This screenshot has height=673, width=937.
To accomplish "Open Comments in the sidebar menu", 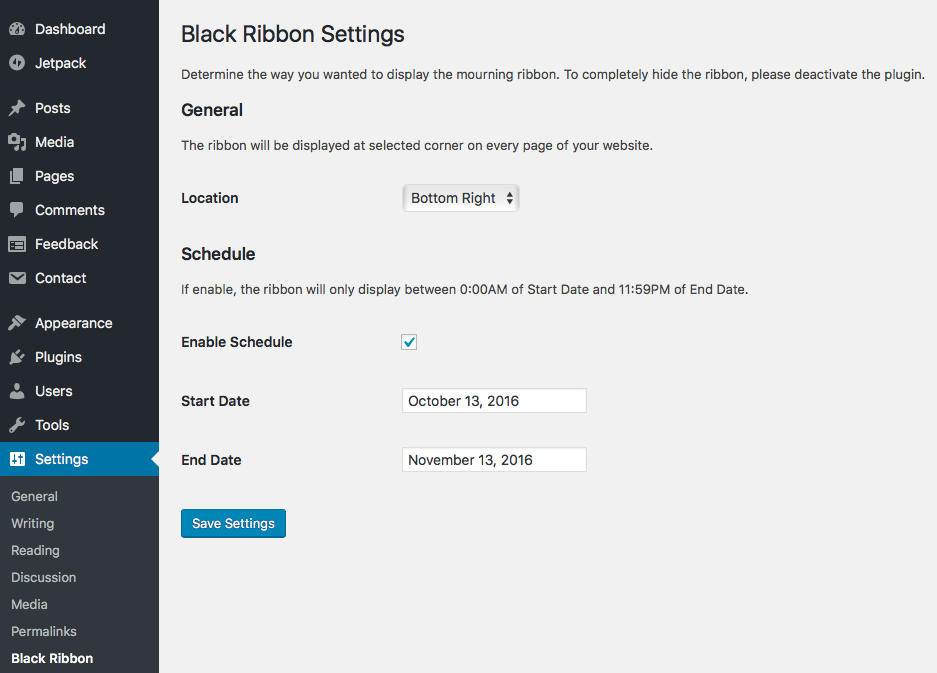I will click(70, 210).
